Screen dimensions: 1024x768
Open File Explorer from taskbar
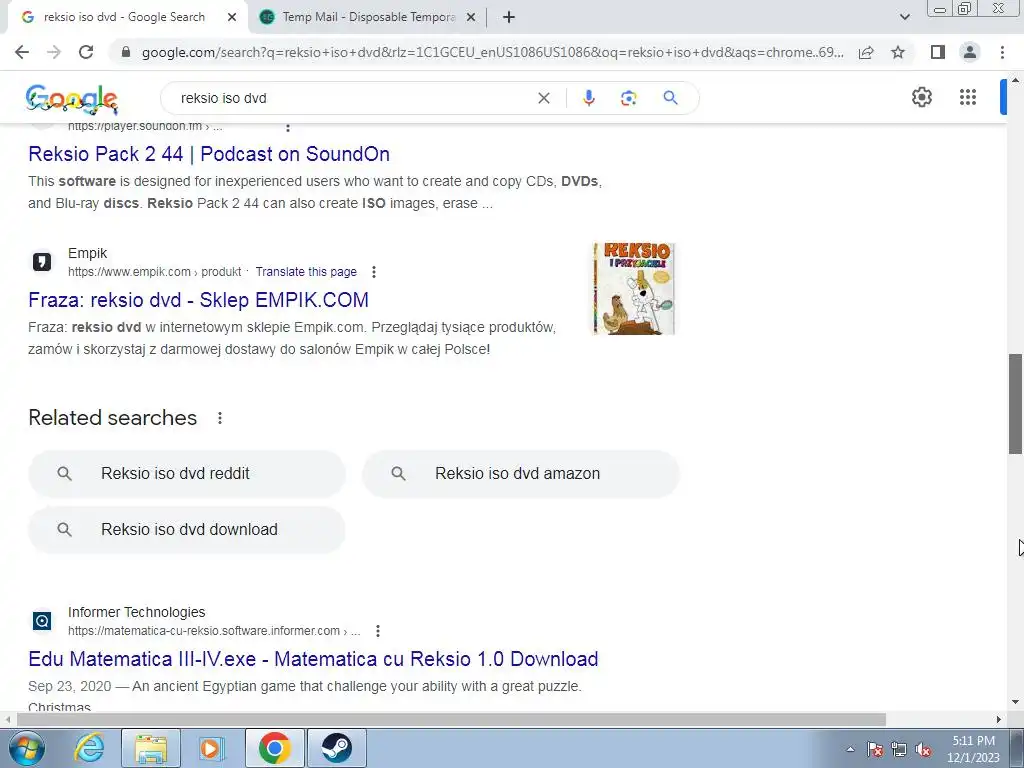151,748
